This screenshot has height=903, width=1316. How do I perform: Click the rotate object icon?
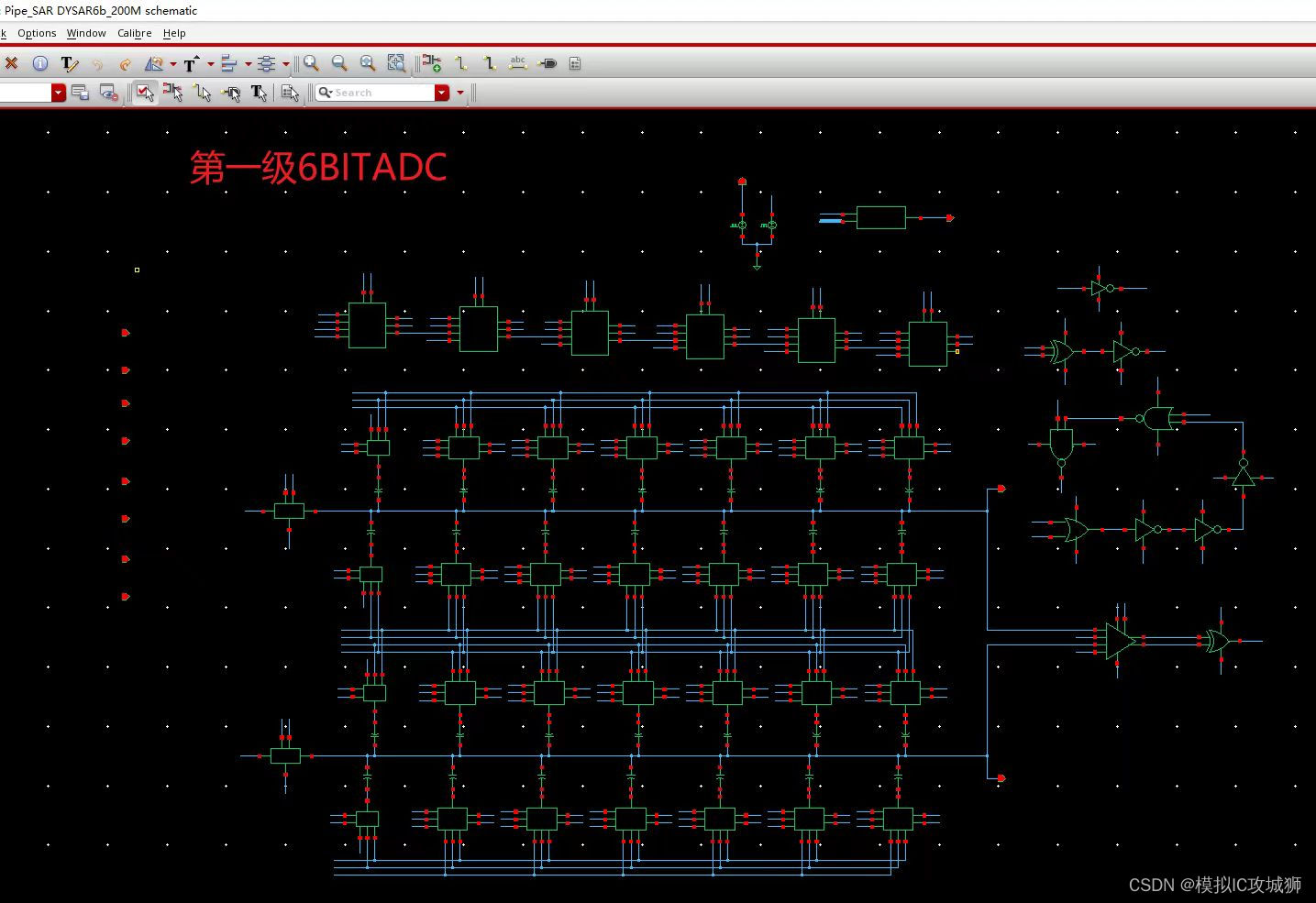click(x=154, y=63)
